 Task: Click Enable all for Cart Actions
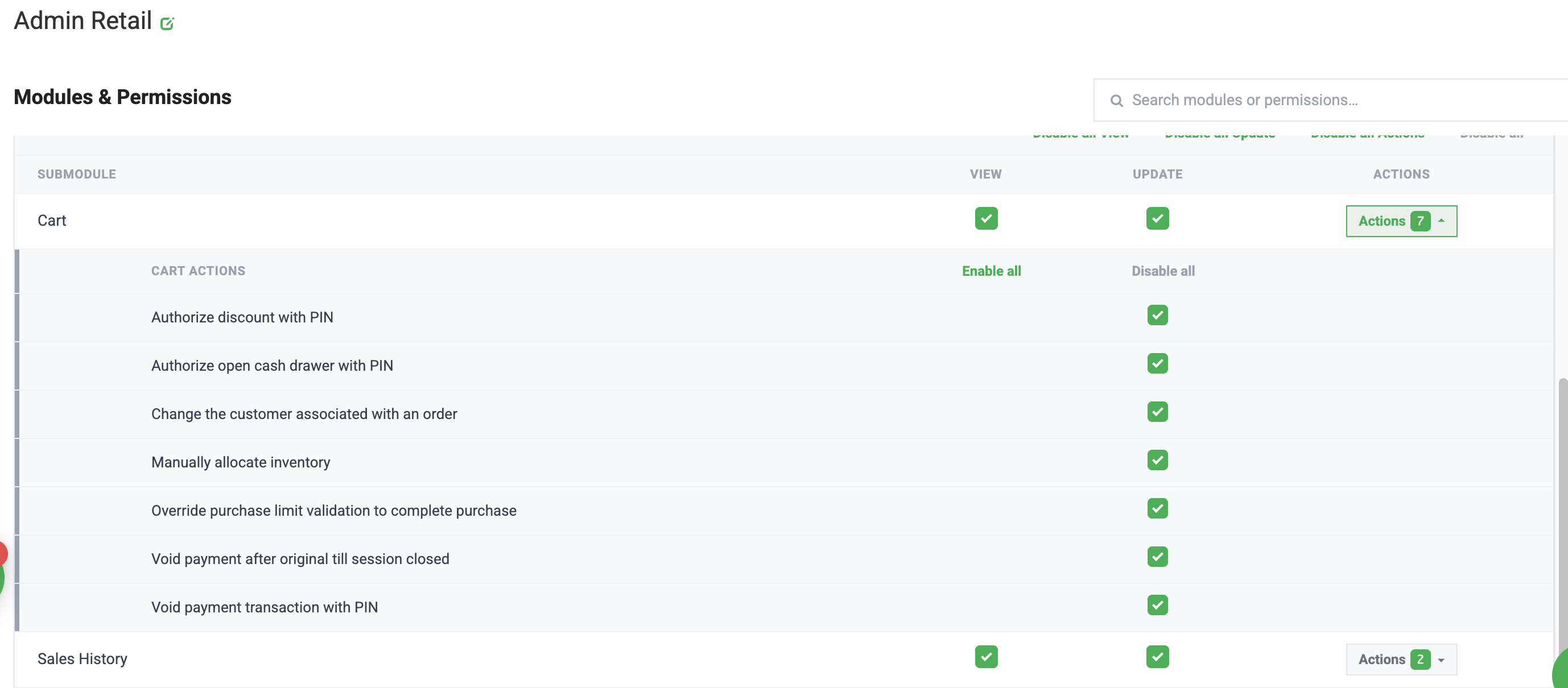coord(991,271)
